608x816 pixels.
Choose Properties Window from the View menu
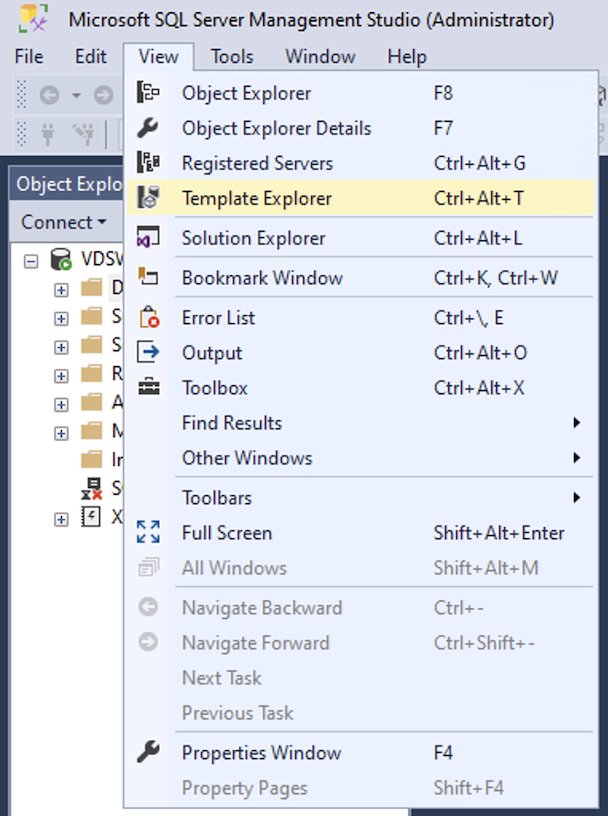tap(261, 753)
